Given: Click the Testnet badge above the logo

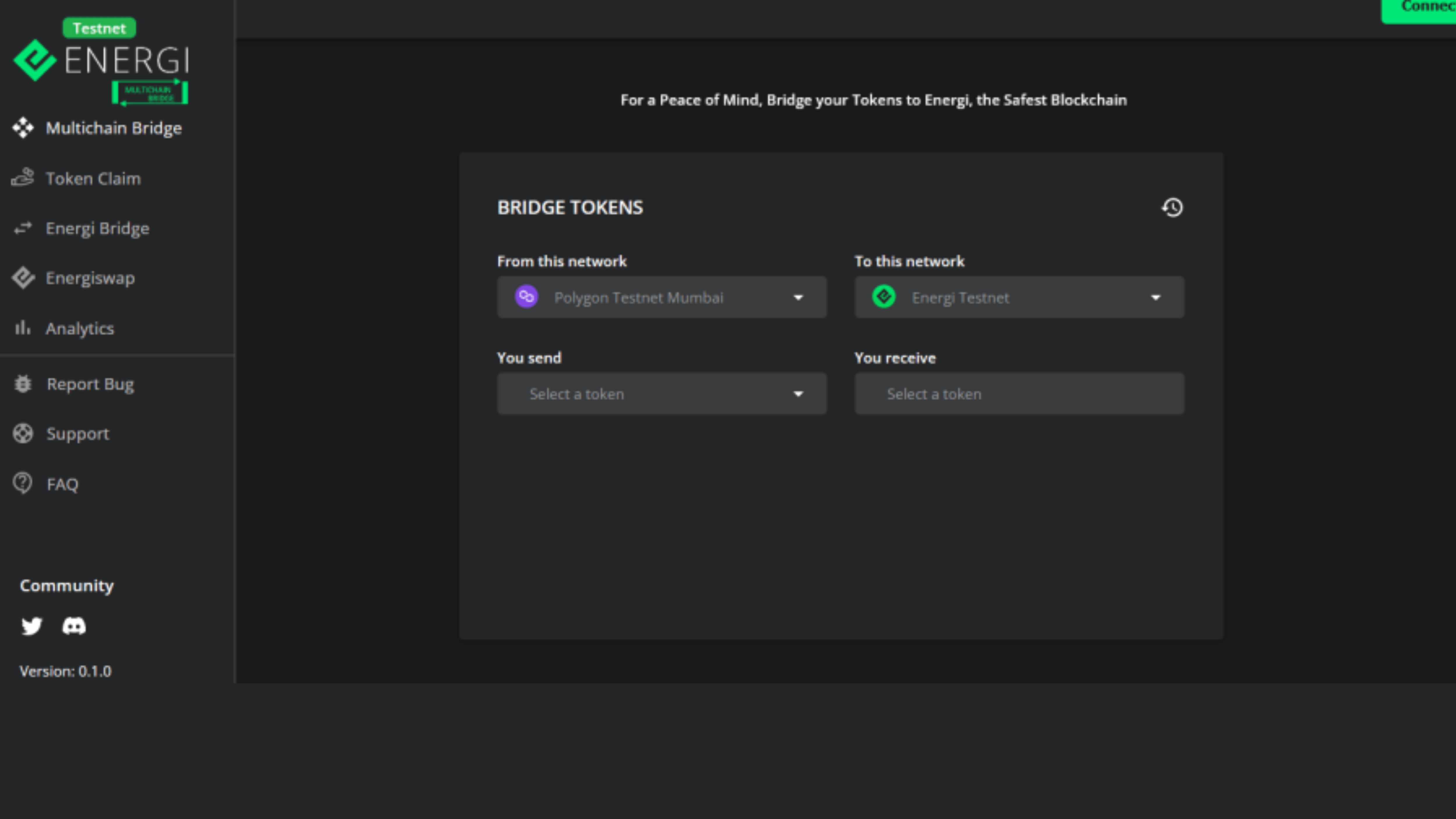Looking at the screenshot, I should point(99,28).
